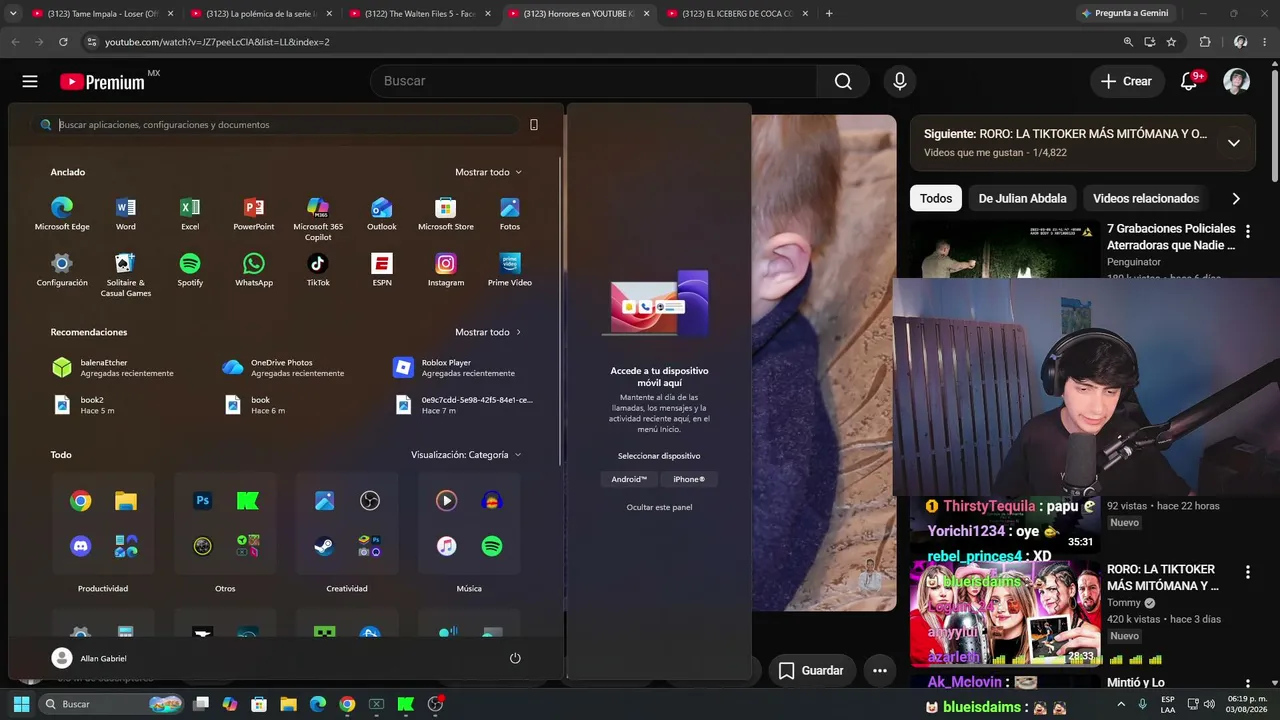Open the Chrome extensions puzzle icon

(x=1205, y=42)
